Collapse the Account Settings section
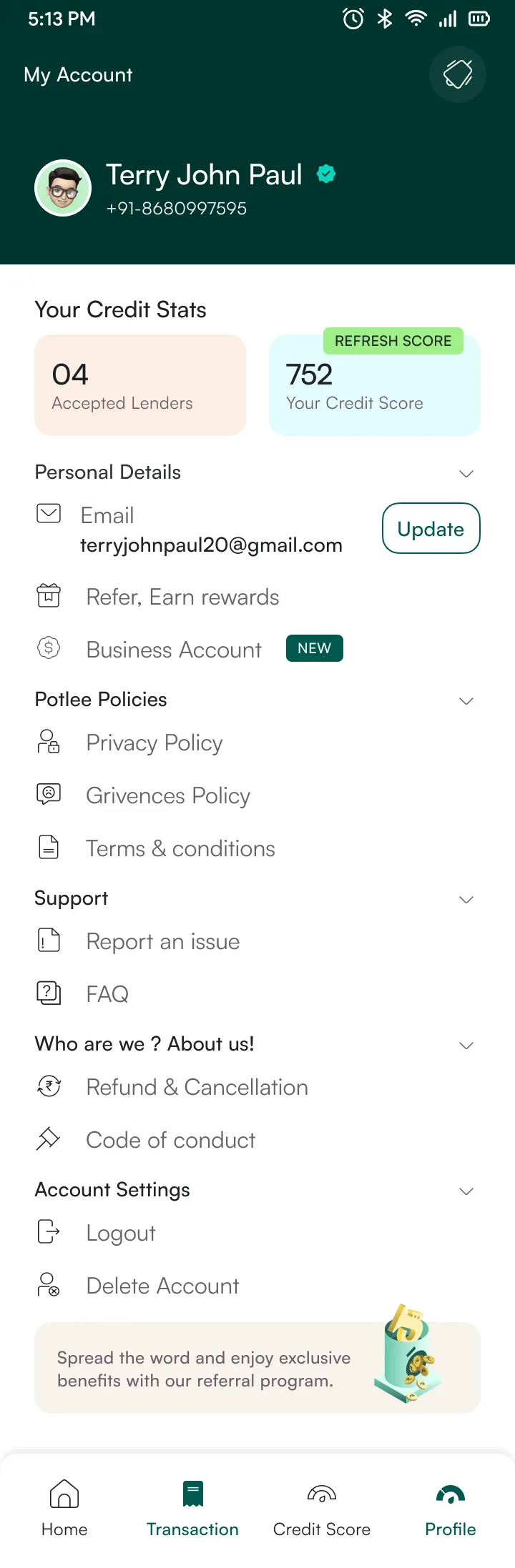This screenshot has height=1568, width=515. click(x=466, y=1191)
